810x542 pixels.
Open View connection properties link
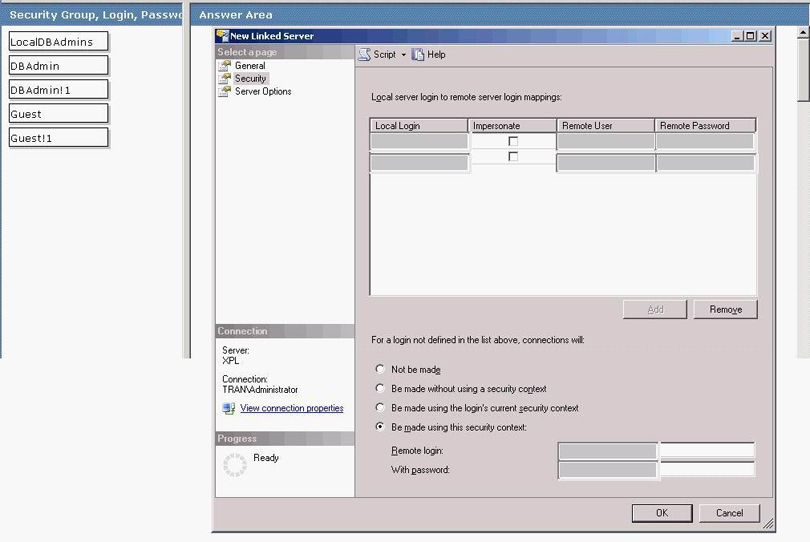click(291, 409)
